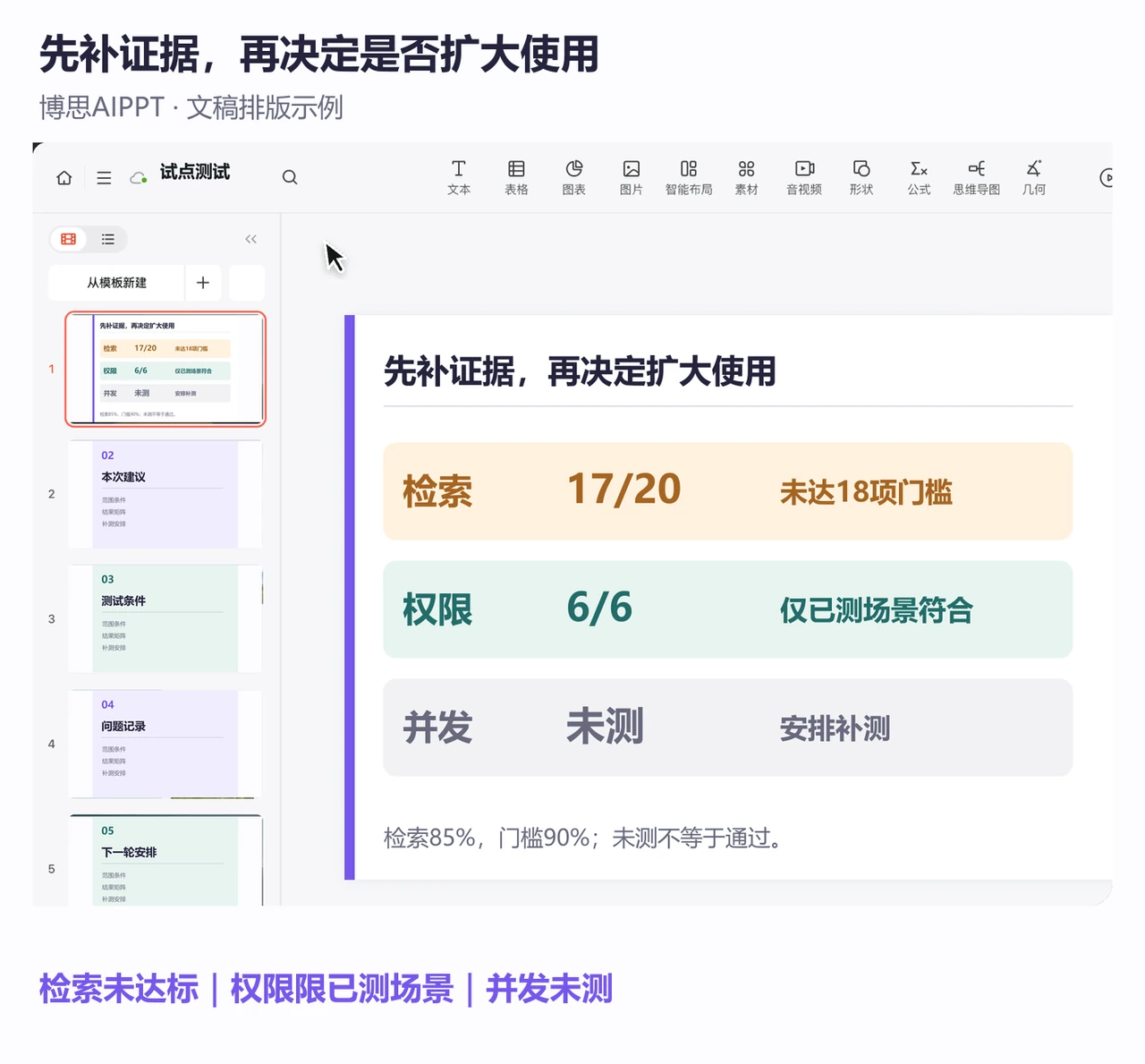Open the hamburger menu icon

[x=104, y=177]
